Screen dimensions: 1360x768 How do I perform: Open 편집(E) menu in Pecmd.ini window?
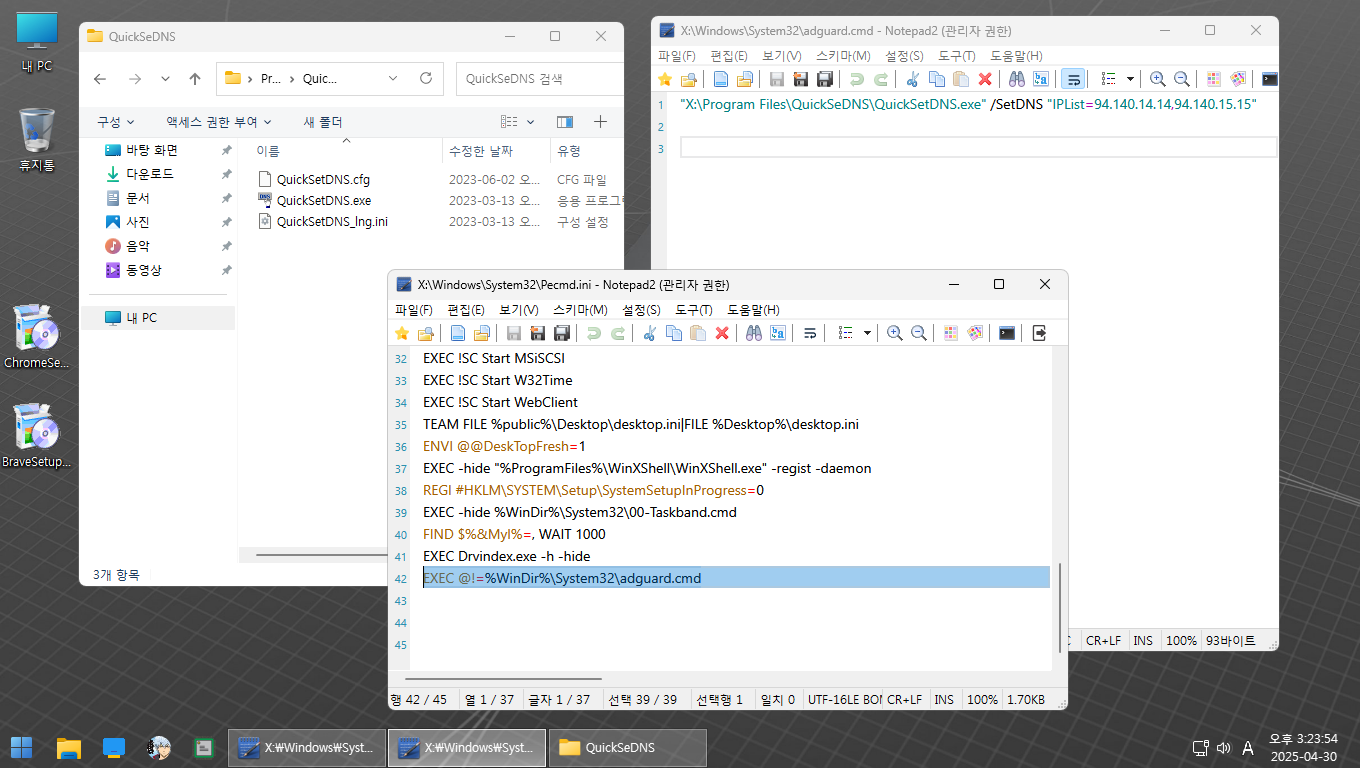(x=465, y=310)
